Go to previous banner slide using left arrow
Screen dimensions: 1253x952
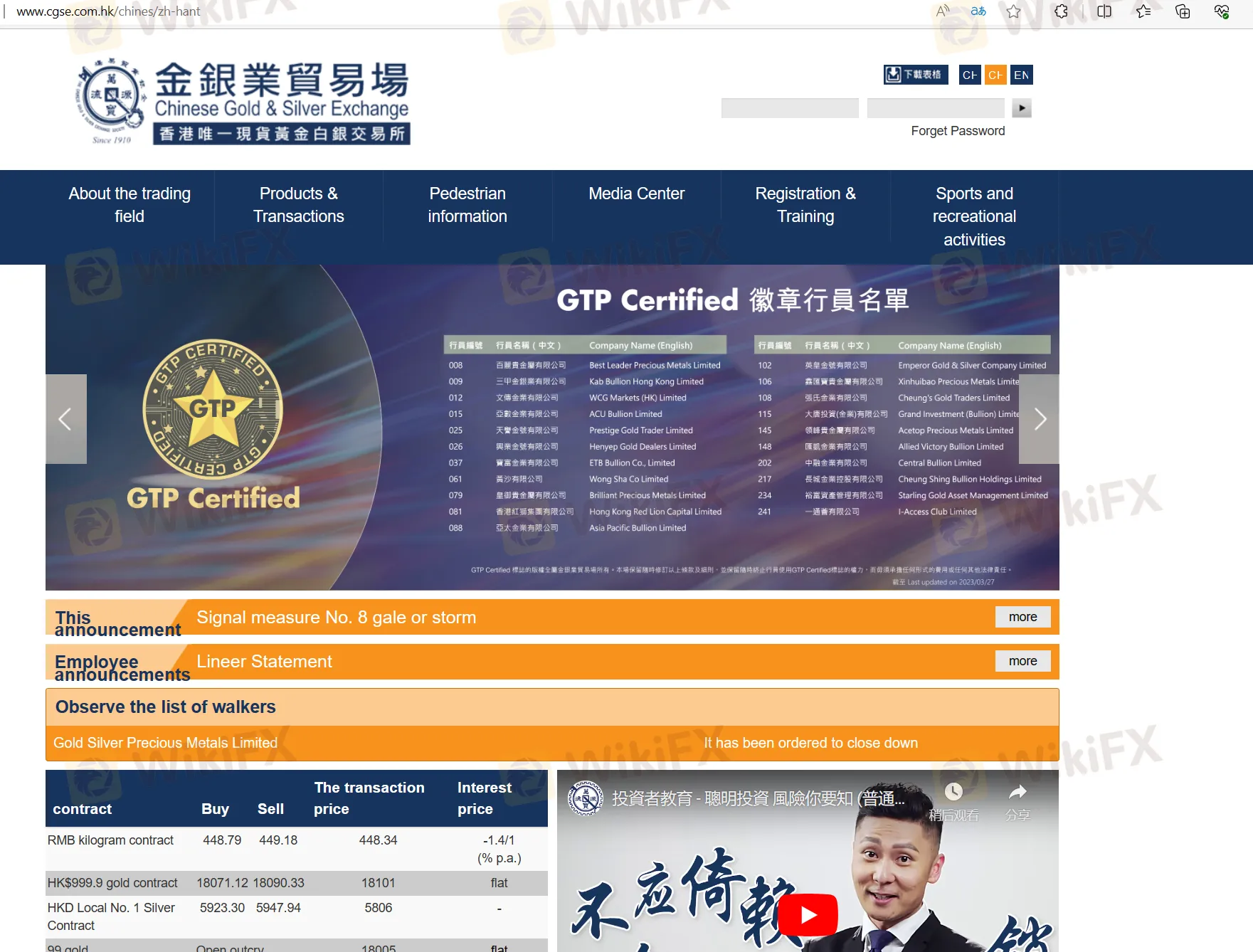(x=66, y=419)
